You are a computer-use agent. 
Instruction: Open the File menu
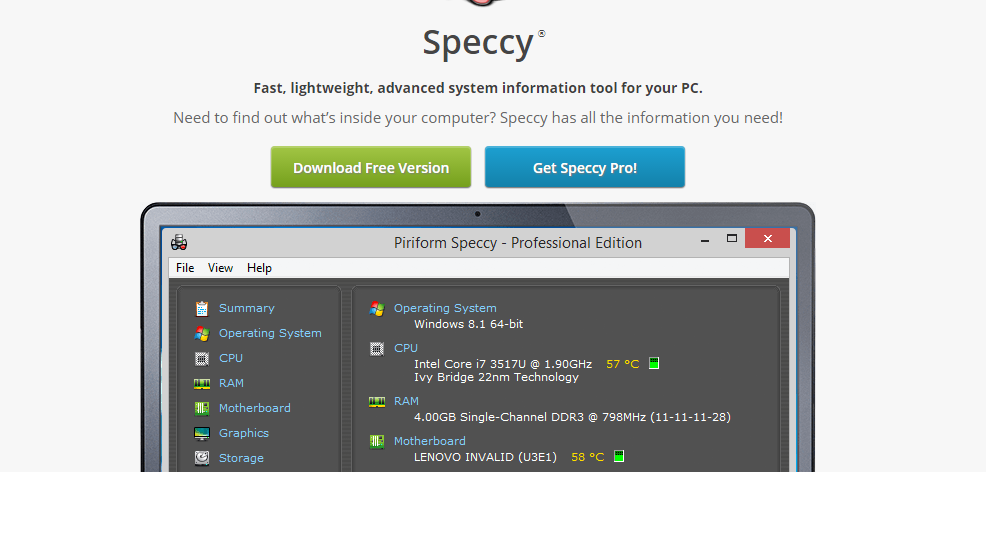coord(185,268)
